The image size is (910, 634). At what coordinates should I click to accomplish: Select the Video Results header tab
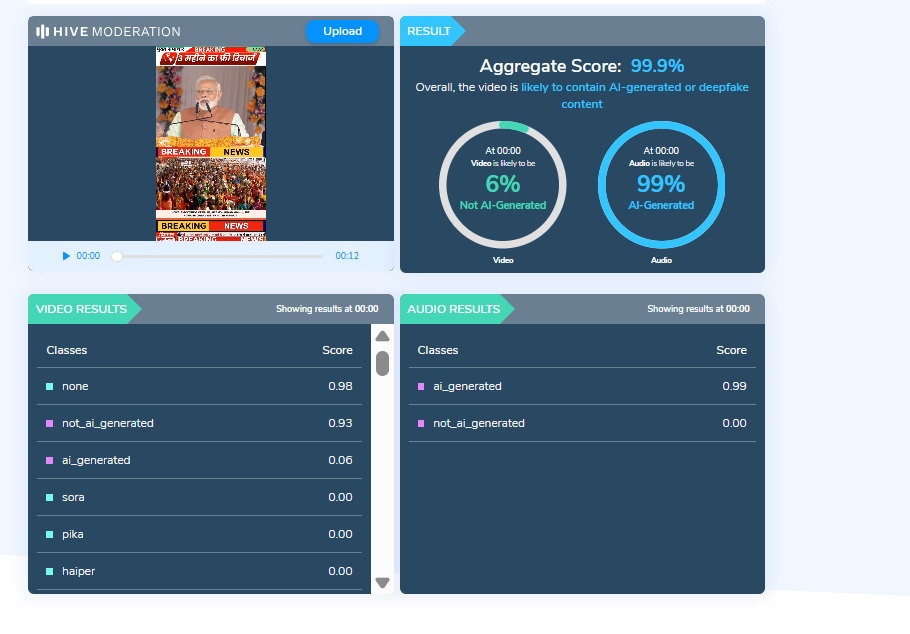pyautogui.click(x=82, y=309)
